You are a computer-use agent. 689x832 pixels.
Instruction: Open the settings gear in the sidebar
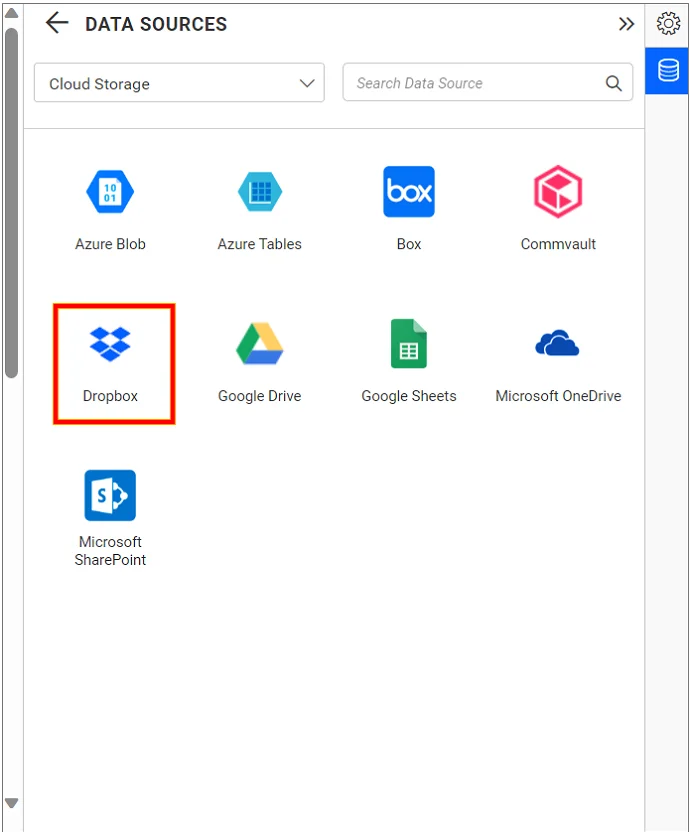point(668,24)
